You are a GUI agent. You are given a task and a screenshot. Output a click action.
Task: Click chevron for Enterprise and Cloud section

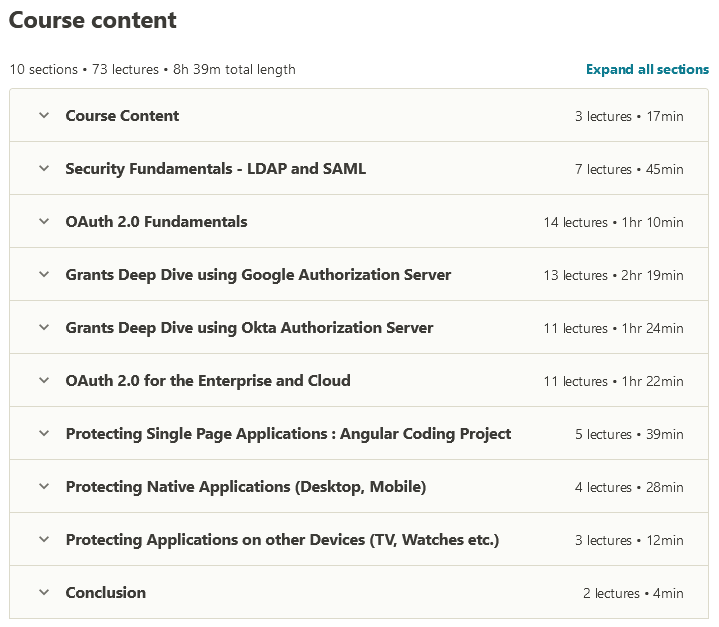click(x=44, y=381)
